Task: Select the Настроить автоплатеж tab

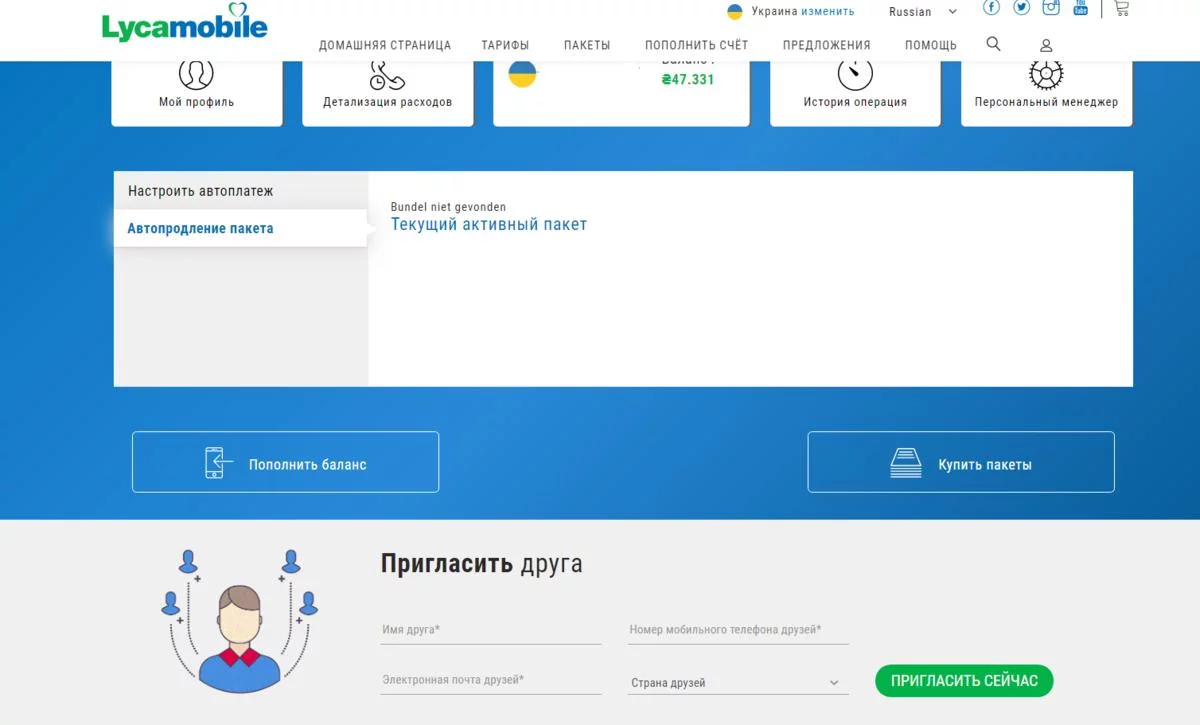Action: tap(241, 191)
